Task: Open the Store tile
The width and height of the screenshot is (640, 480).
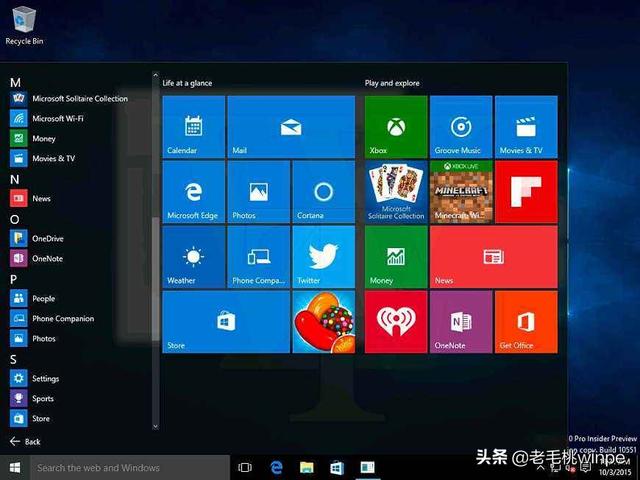Action: pos(226,322)
